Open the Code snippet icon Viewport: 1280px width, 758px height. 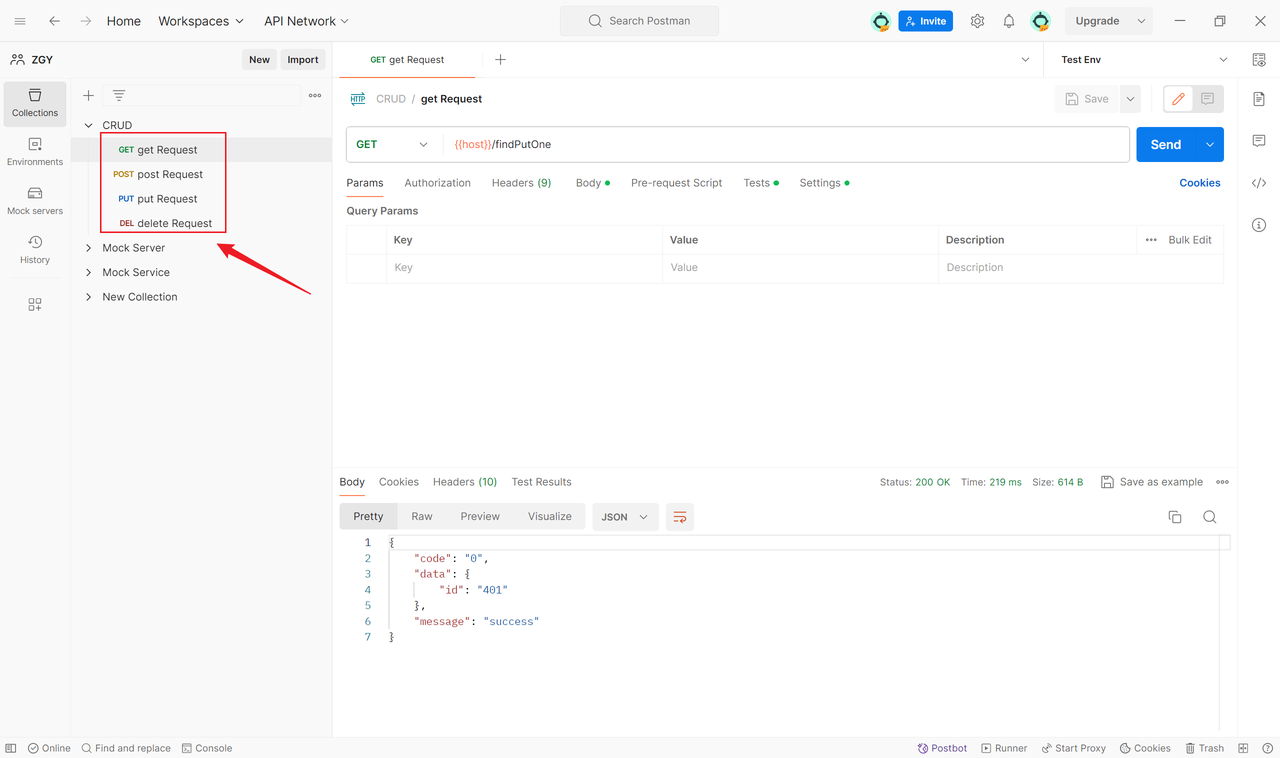coord(1259,183)
